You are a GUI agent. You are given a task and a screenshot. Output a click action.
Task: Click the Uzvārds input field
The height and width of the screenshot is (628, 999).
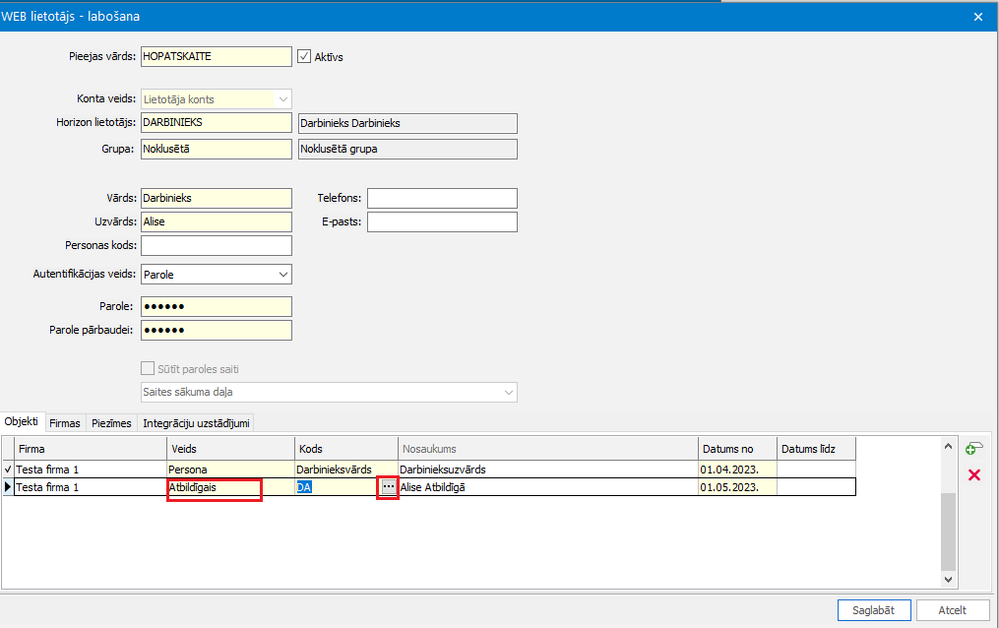pos(216,222)
